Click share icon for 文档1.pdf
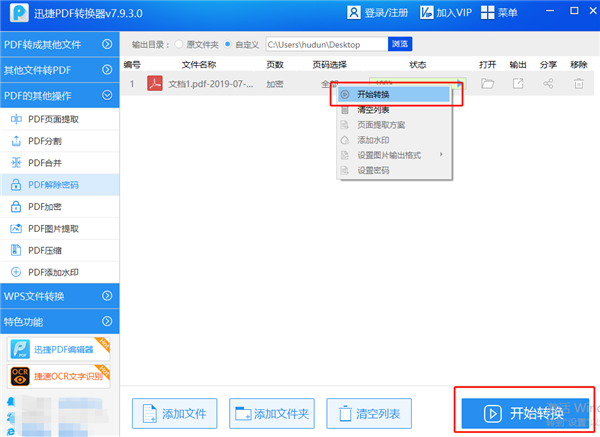Image resolution: width=600 pixels, height=437 pixels. pyautogui.click(x=548, y=83)
